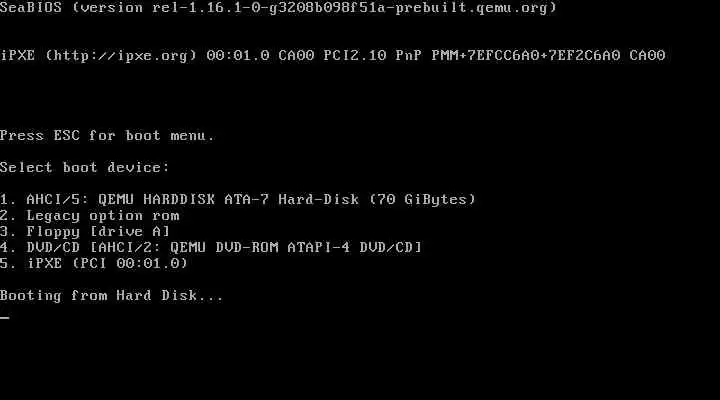Click the prebuilt.qemu.org text in header
This screenshot has height=400, width=720.
click(471, 7)
